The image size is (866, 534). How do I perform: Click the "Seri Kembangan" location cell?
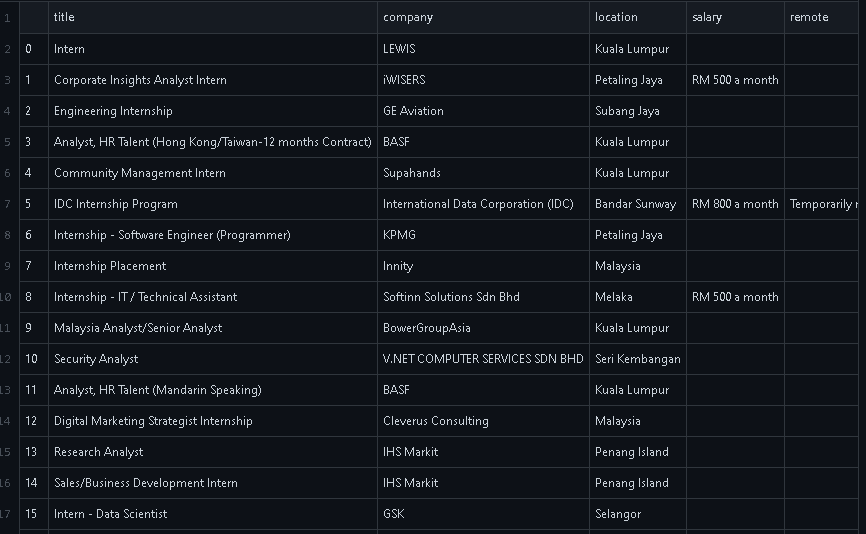point(637,359)
